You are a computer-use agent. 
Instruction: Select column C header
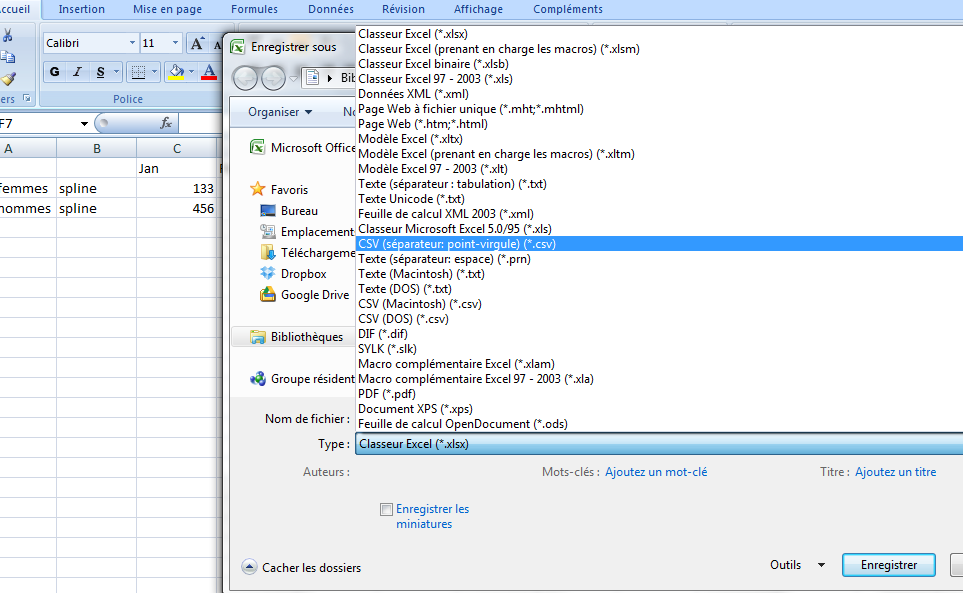point(177,149)
